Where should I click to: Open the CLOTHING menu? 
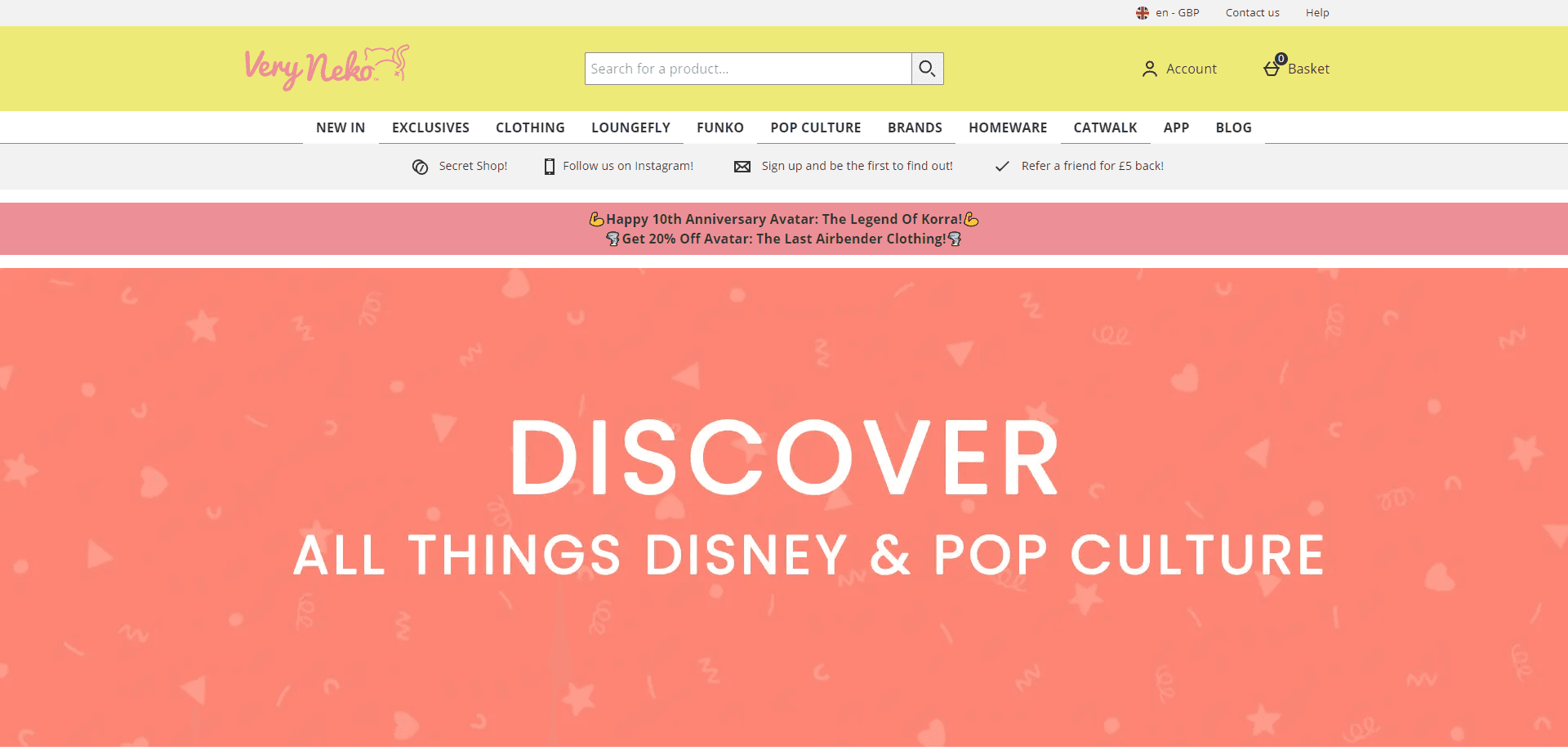[530, 127]
